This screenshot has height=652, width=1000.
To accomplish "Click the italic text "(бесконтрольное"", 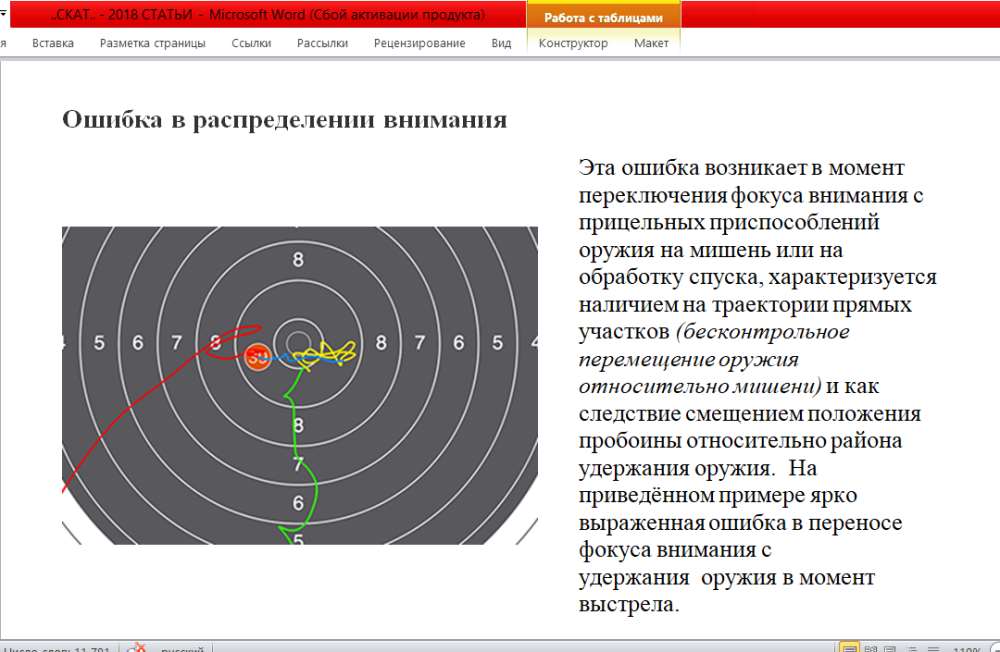I will point(762,332).
